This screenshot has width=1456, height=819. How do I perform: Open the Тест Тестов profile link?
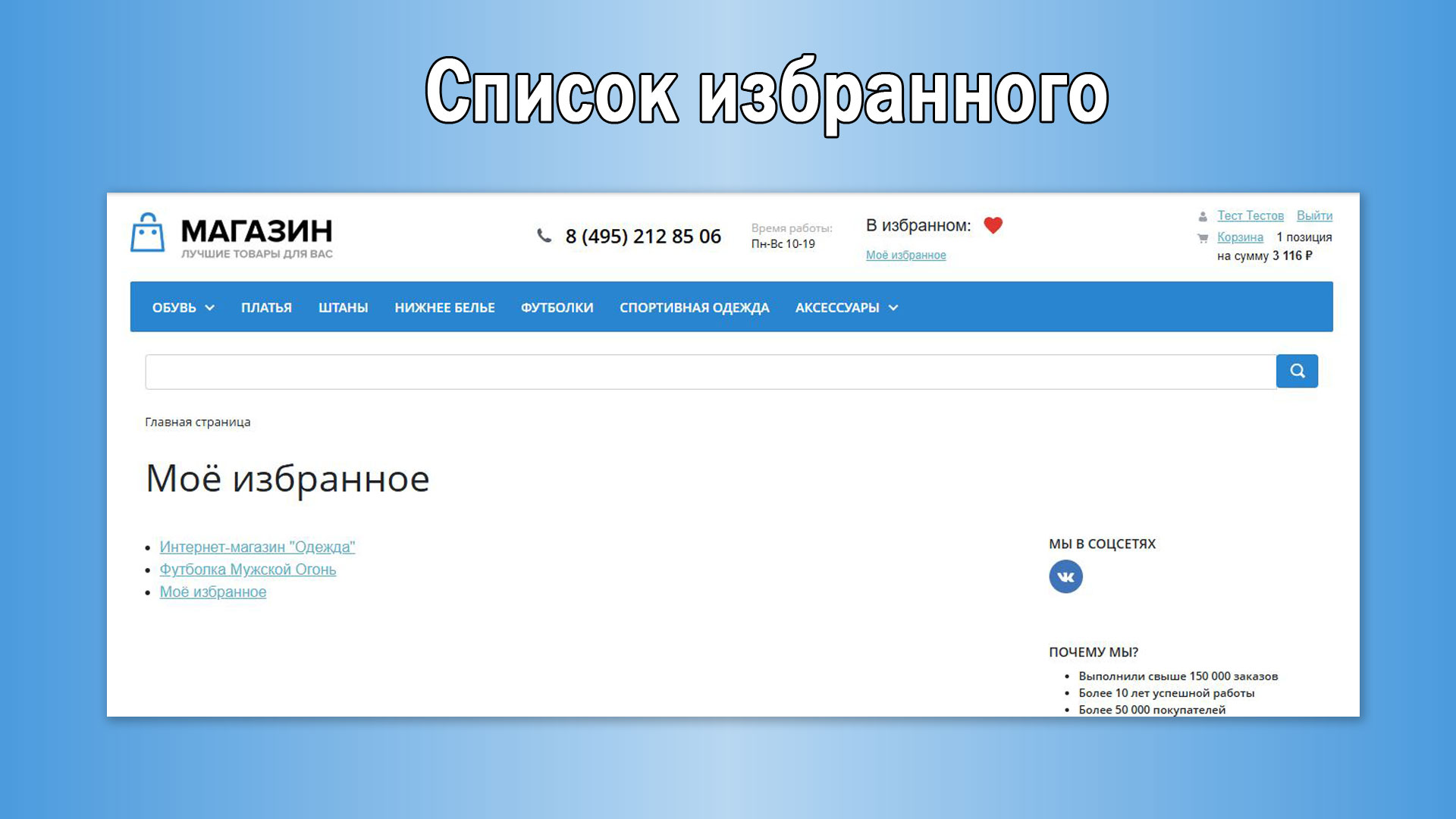pyautogui.click(x=1250, y=216)
